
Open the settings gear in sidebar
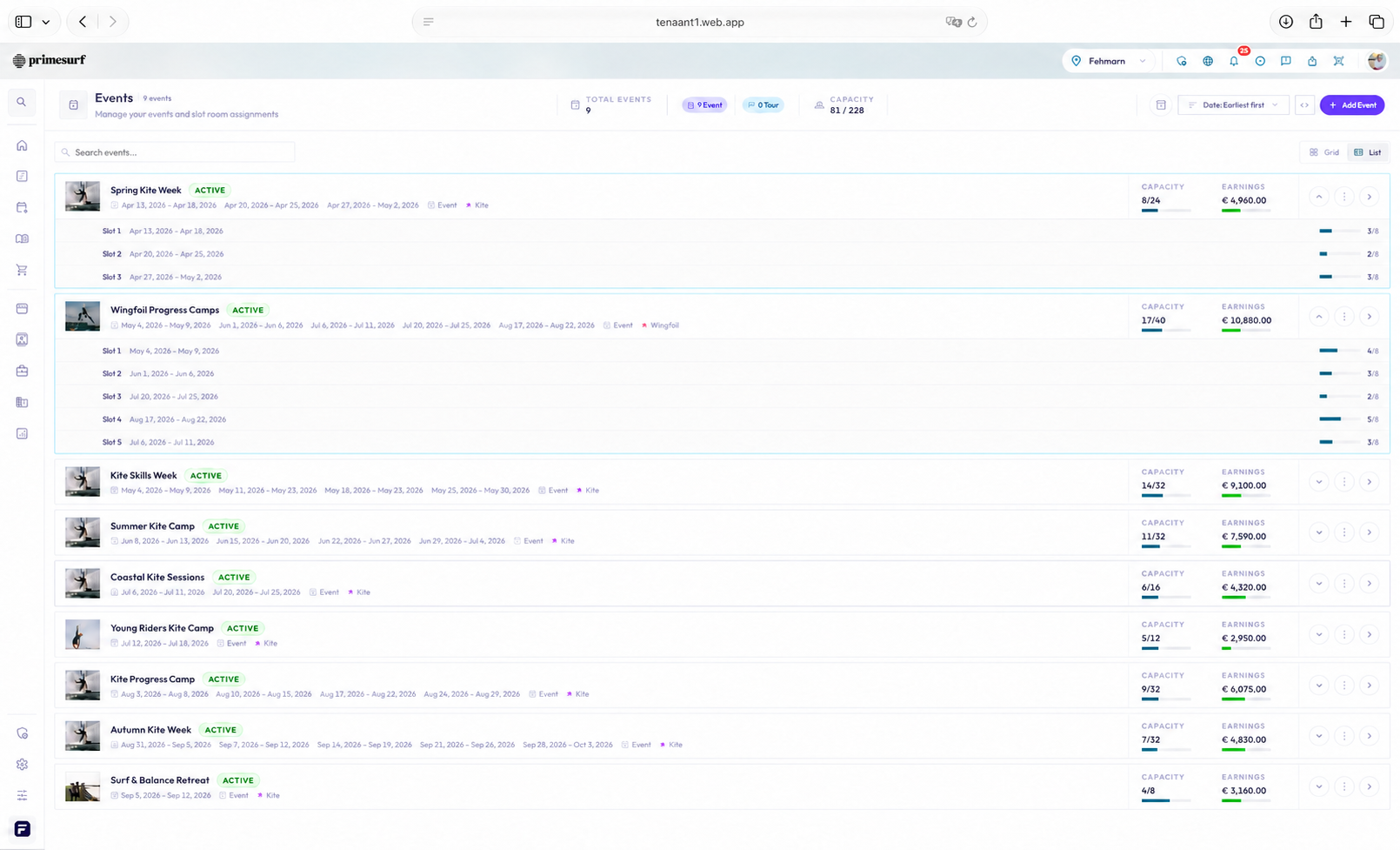coord(22,764)
